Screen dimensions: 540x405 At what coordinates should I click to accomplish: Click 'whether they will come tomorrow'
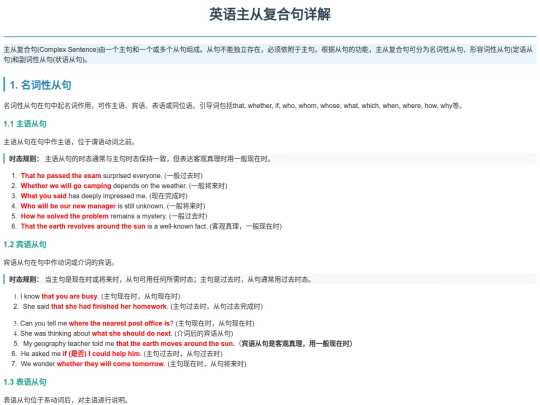[x=110, y=364]
